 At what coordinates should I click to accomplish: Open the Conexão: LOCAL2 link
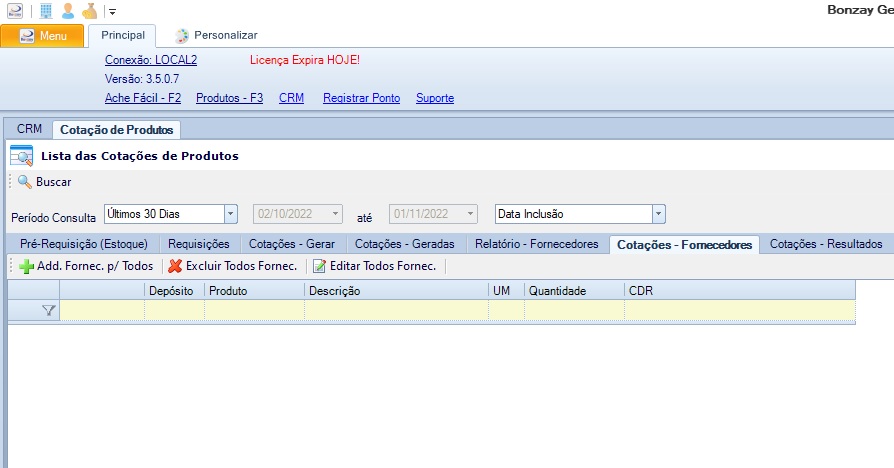pyautogui.click(x=151, y=60)
